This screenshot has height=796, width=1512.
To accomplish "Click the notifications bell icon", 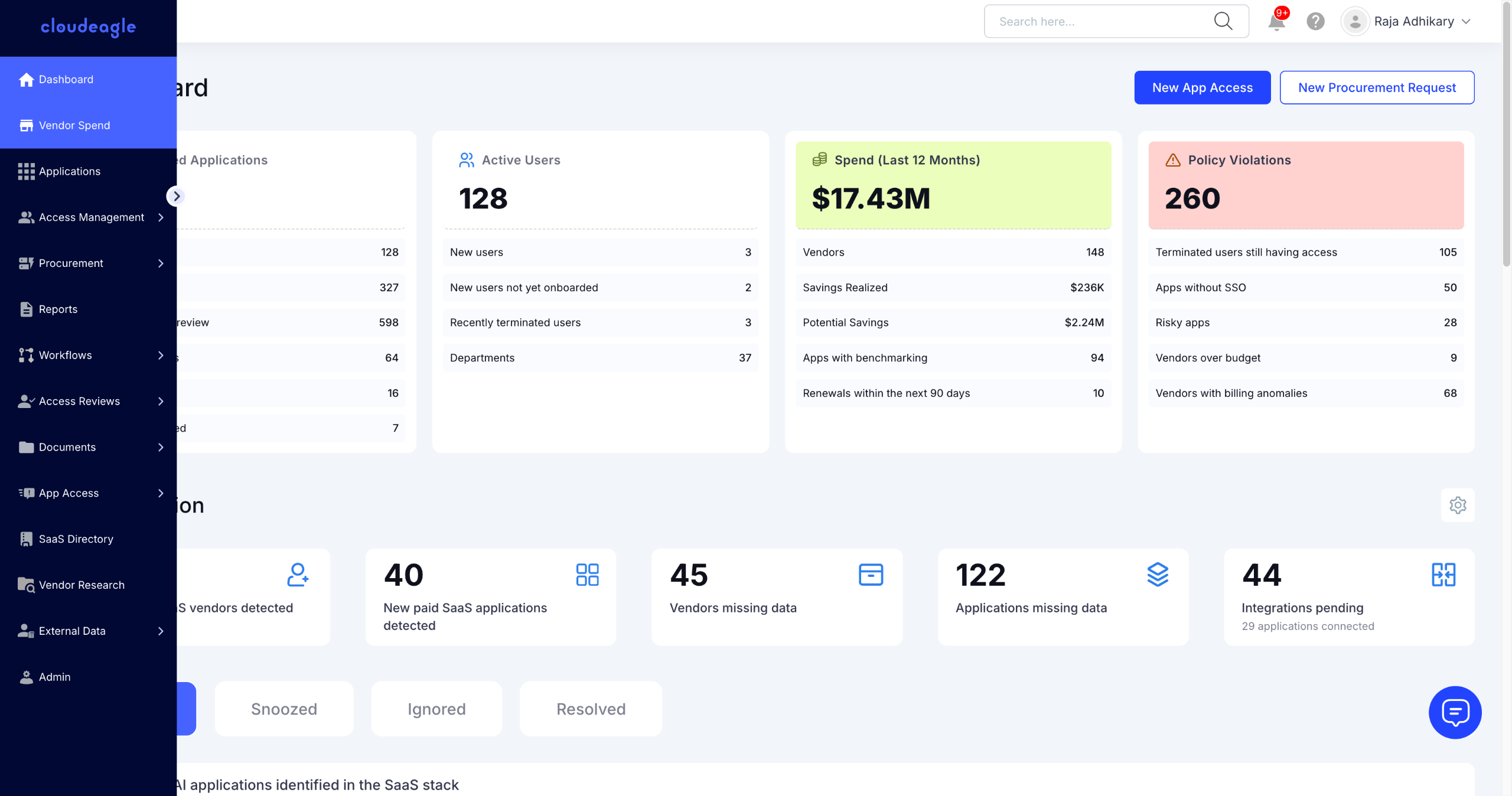I will [x=1276, y=22].
